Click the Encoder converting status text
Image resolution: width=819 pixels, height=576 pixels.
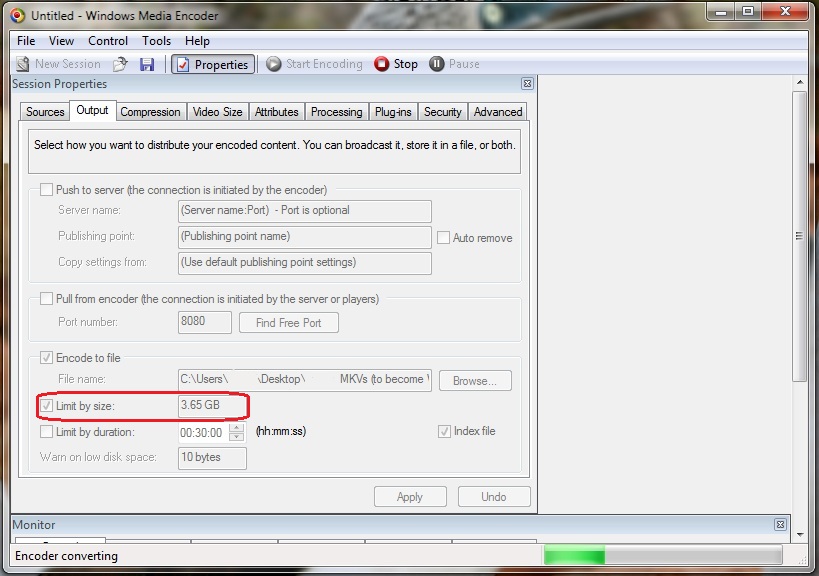[x=66, y=556]
